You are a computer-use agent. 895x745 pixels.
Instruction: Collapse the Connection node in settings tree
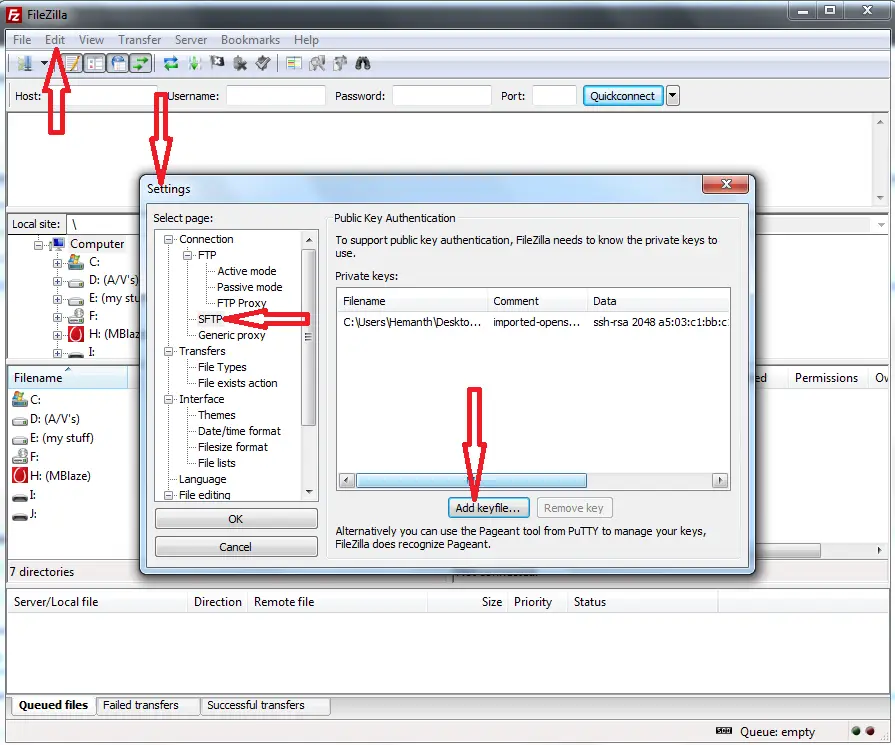pos(168,239)
